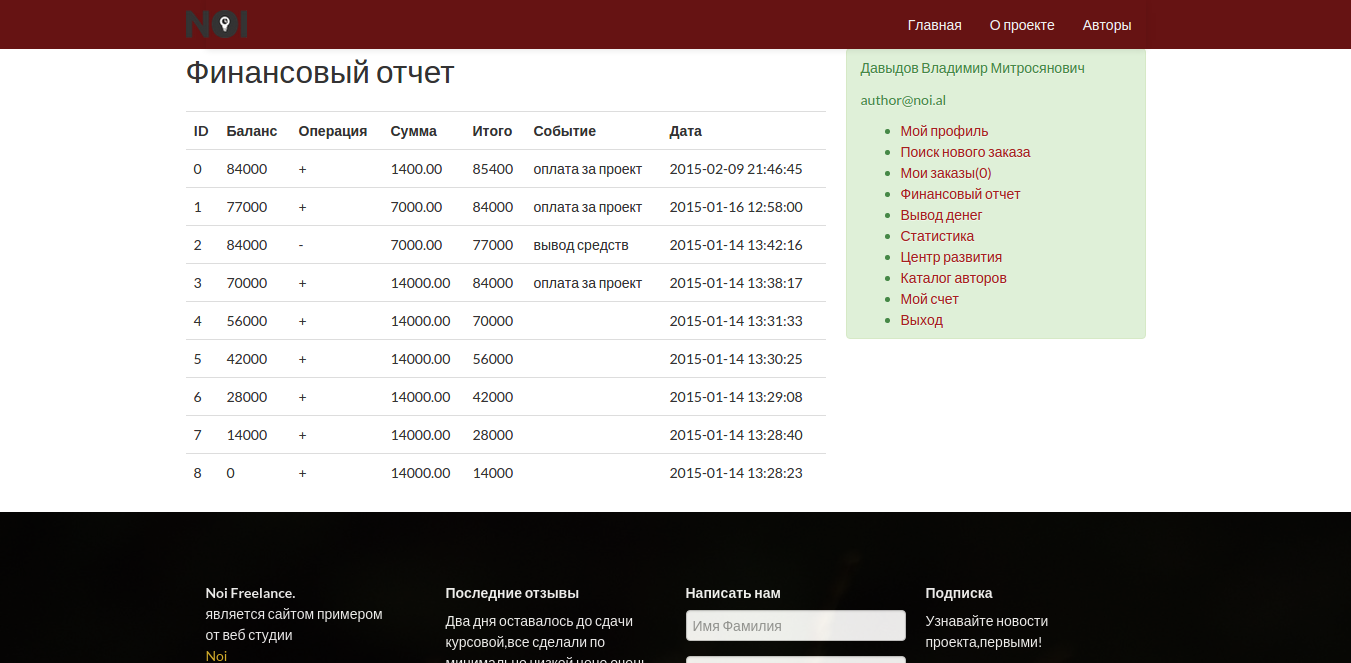Select date 2015-02-09 21:46:45 cell
The image size is (1351, 663).
(x=736, y=169)
